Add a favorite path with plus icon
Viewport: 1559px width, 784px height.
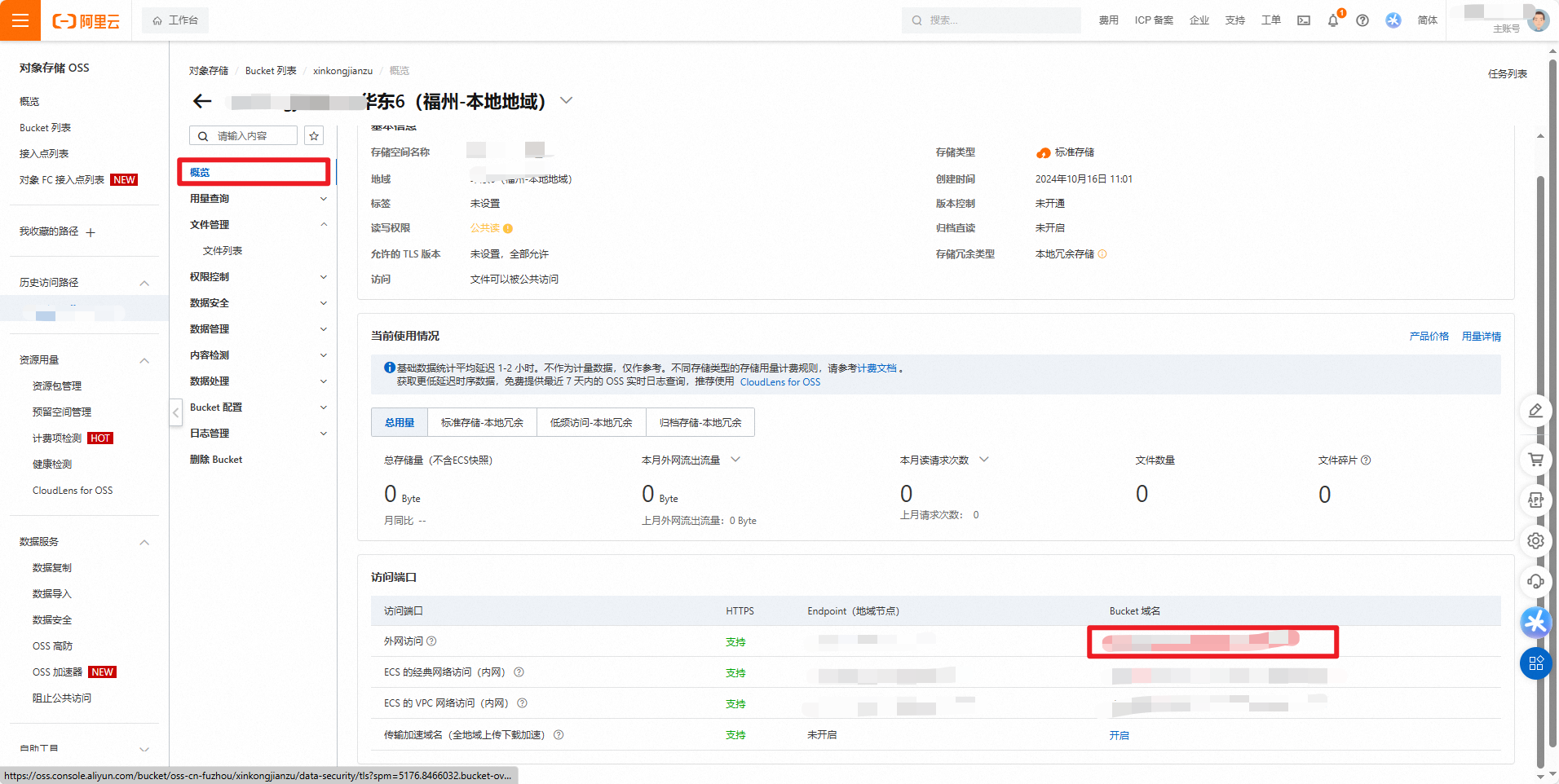tap(91, 232)
